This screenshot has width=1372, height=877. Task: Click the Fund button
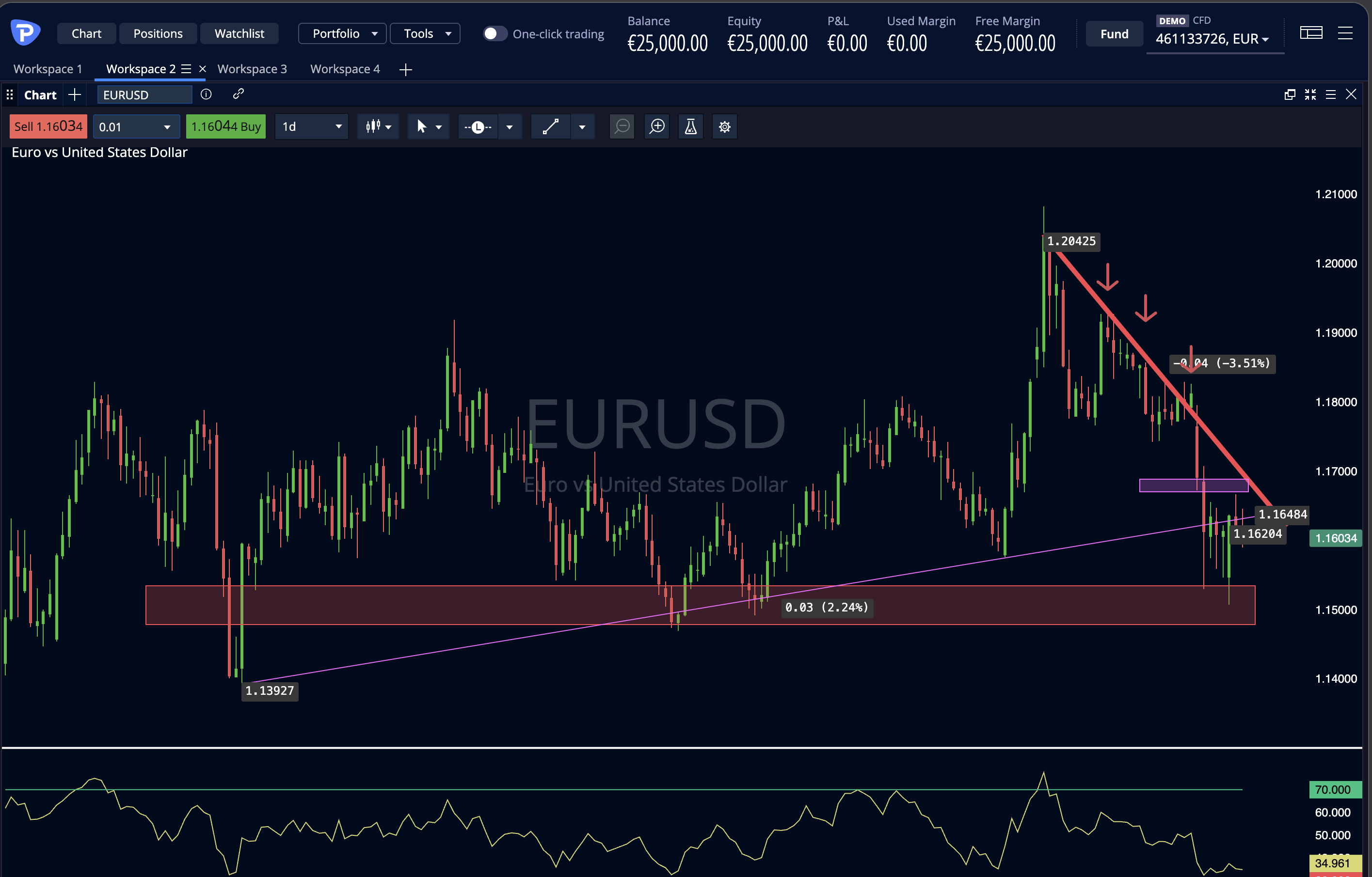[x=1114, y=33]
